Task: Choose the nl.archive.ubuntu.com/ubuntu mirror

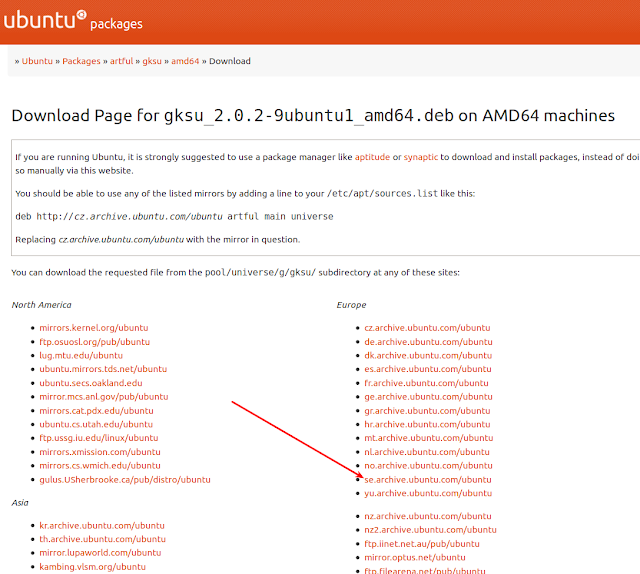Action: pyautogui.click(x=427, y=452)
